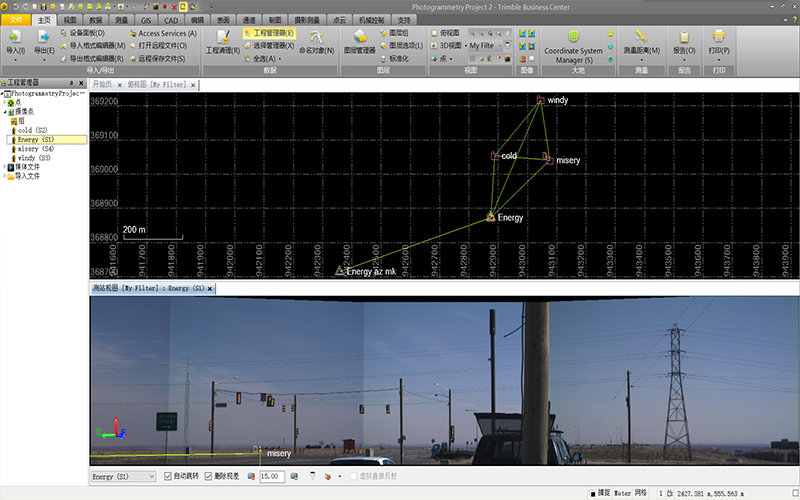Launch Access Services (A)

(163, 33)
